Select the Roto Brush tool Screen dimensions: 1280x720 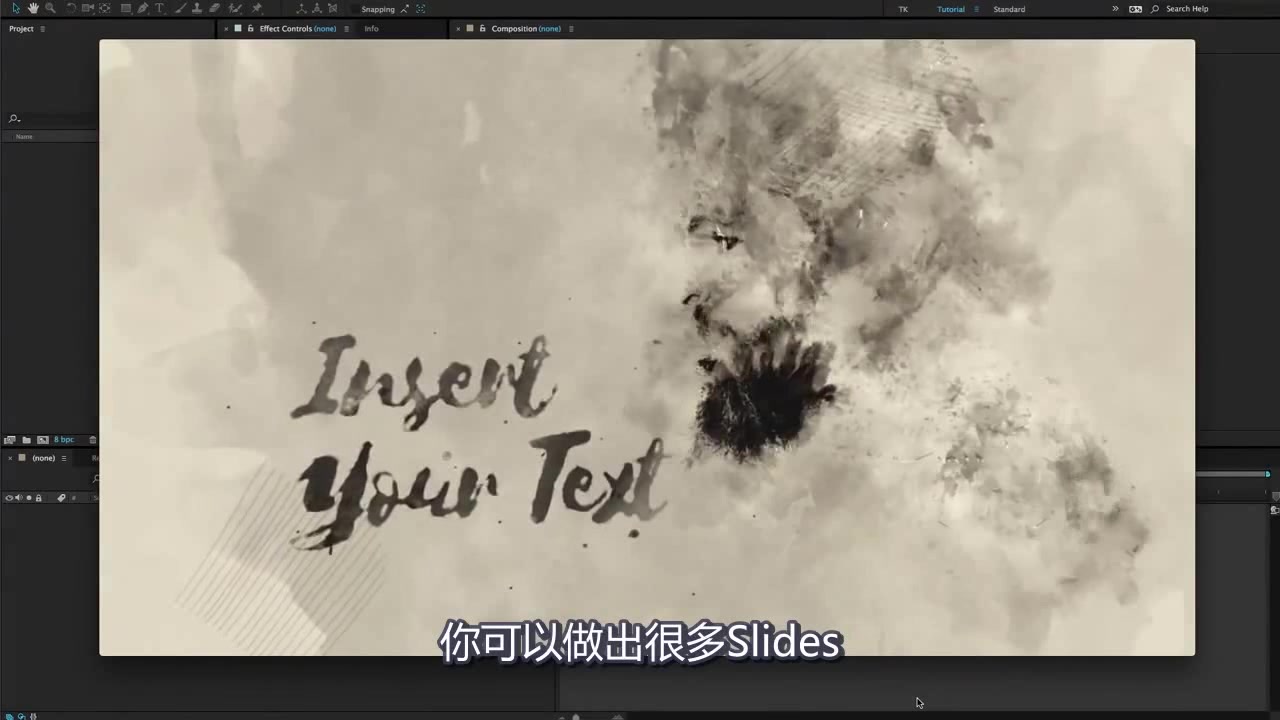[232, 9]
